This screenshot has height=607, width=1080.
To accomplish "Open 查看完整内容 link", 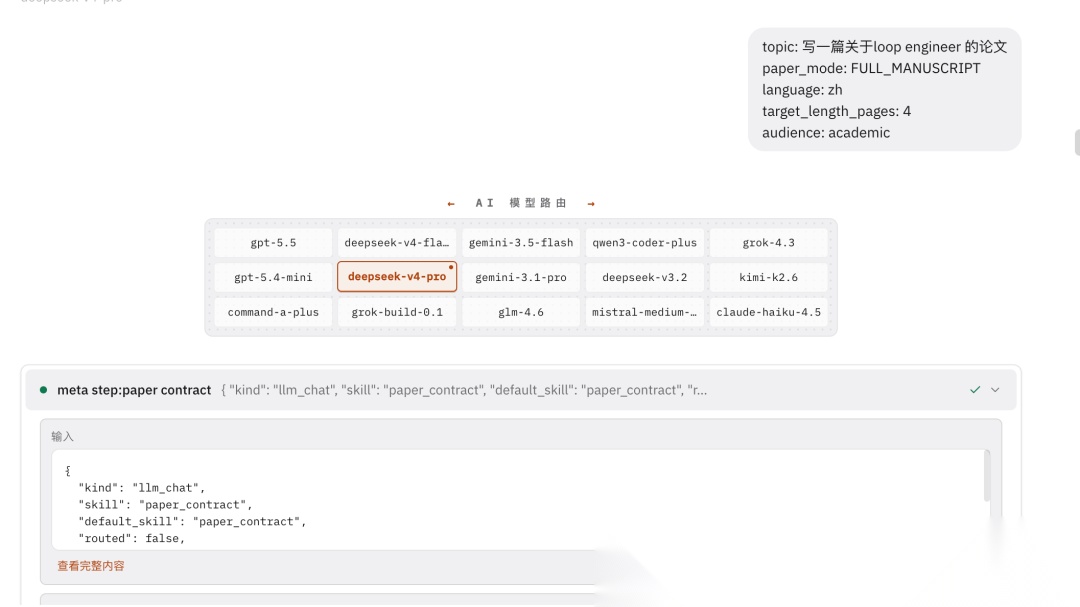I will click(91, 566).
